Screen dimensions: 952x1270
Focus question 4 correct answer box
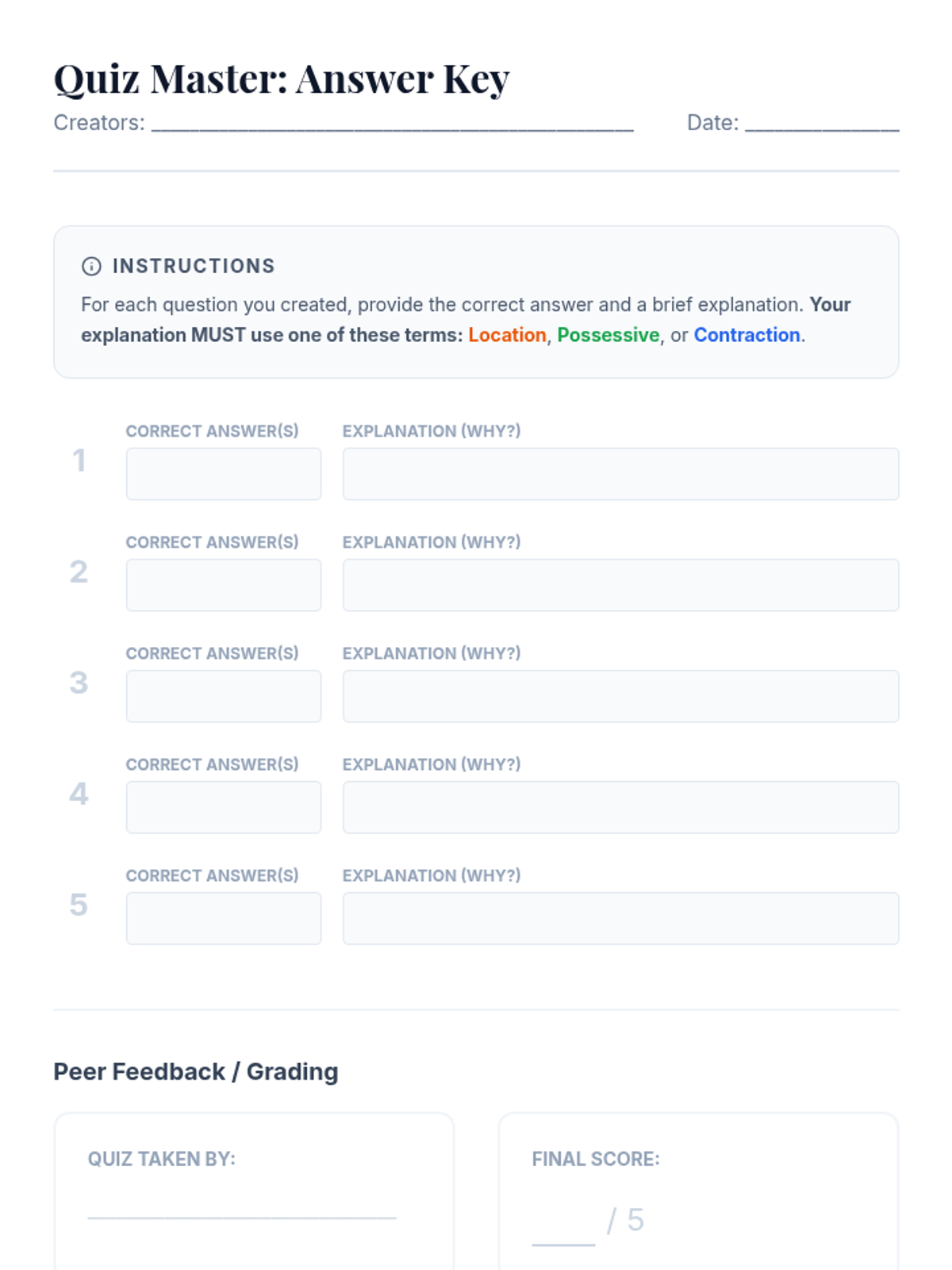pyautogui.click(x=224, y=807)
